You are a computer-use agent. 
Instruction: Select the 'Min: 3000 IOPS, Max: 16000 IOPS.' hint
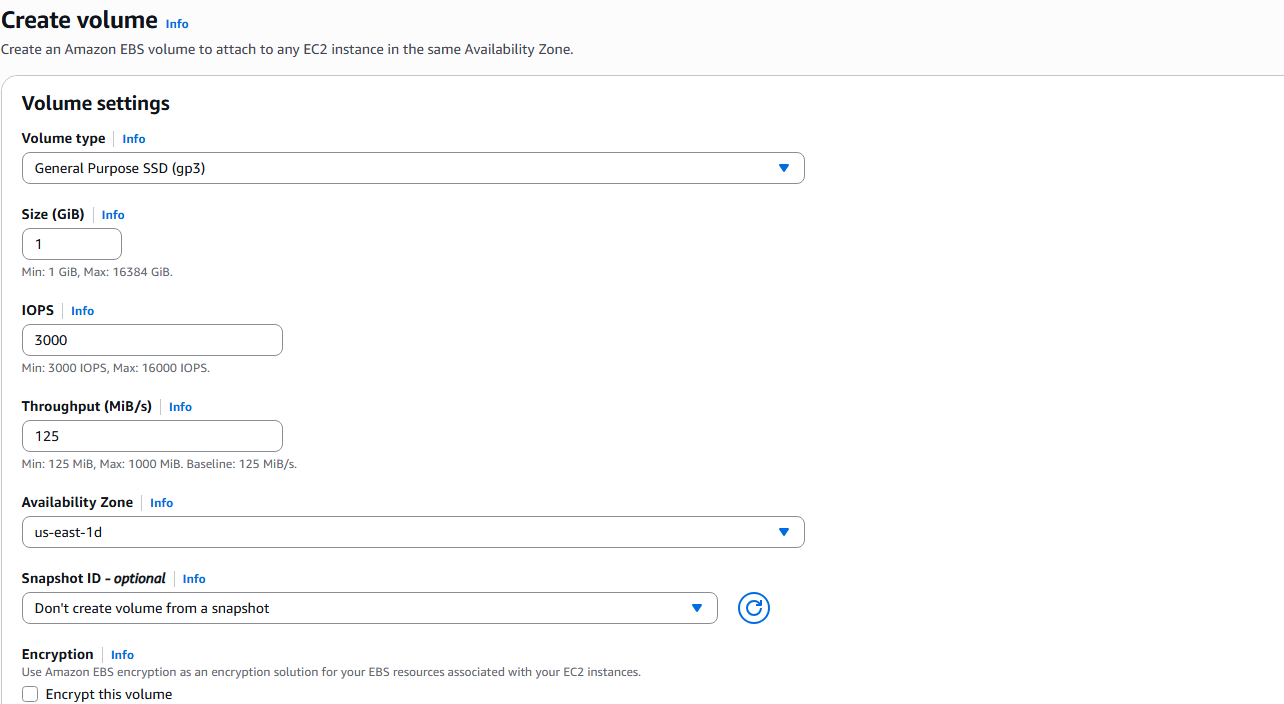tap(116, 368)
